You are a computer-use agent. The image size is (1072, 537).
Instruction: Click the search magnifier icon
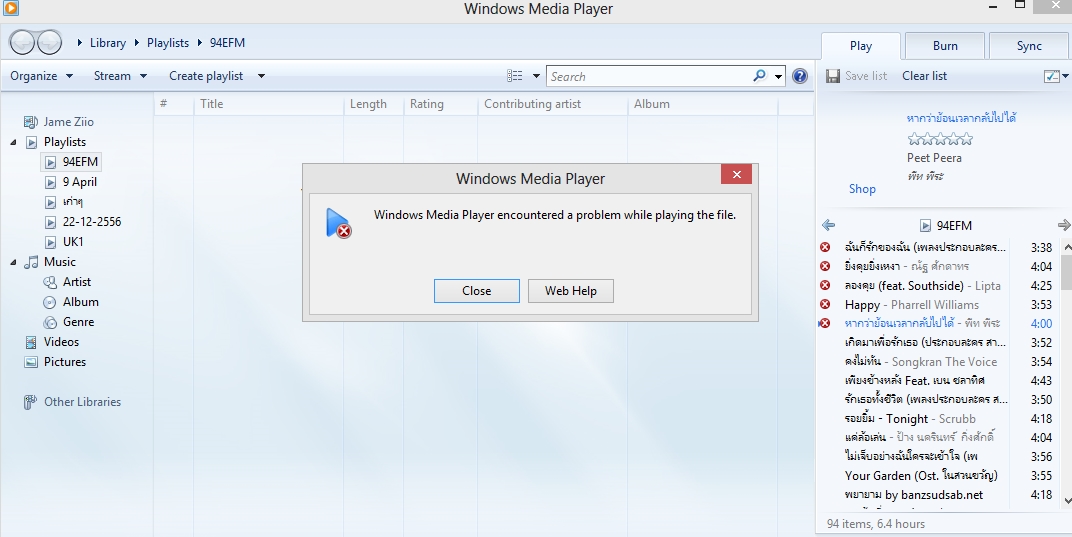[x=760, y=76]
